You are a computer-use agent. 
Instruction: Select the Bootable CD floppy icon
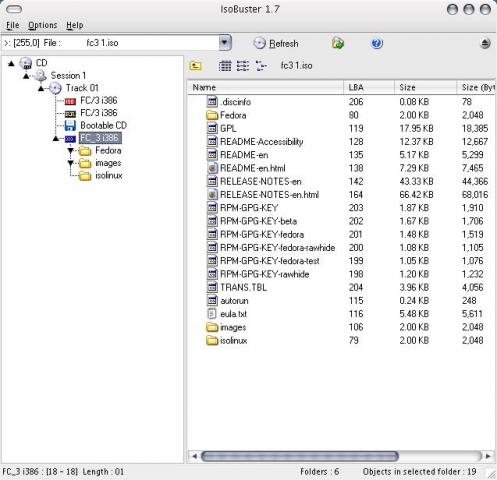point(70,126)
